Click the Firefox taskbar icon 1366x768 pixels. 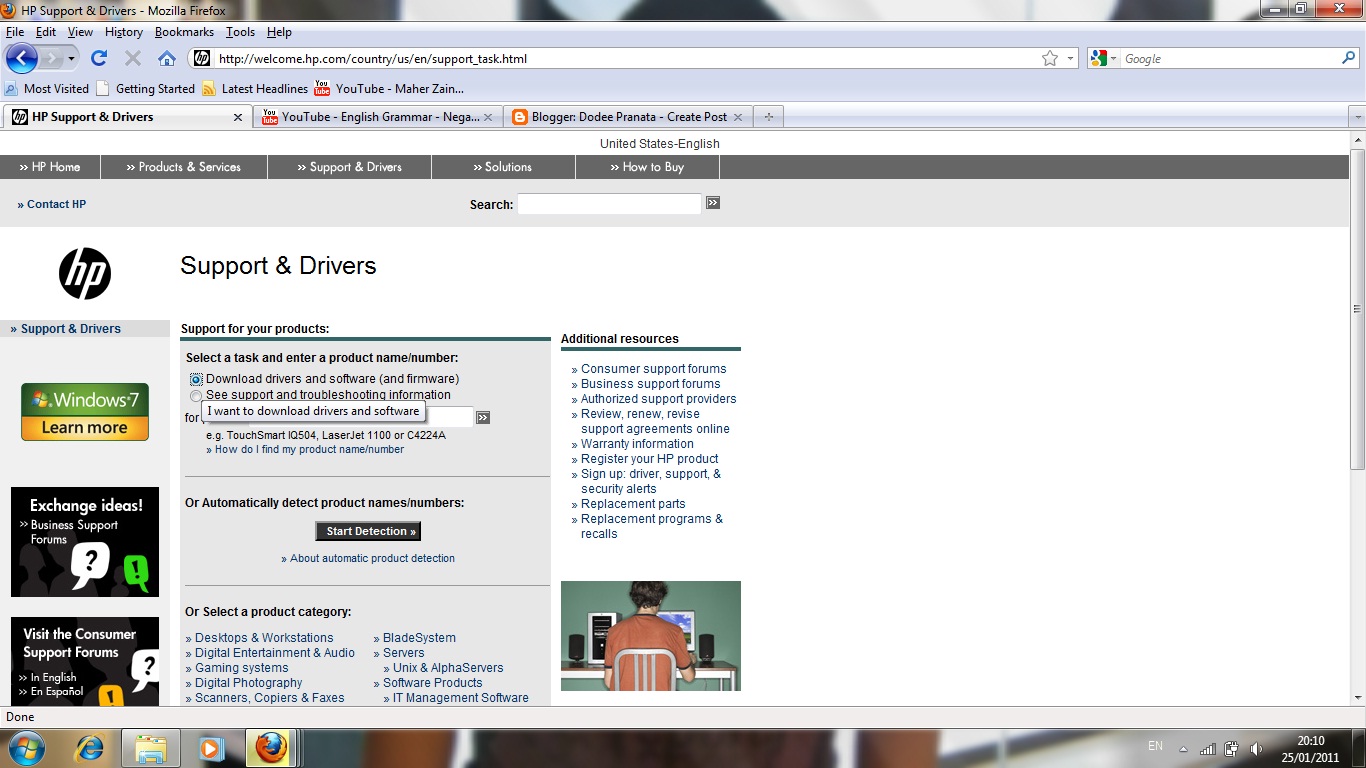pyautogui.click(x=271, y=748)
